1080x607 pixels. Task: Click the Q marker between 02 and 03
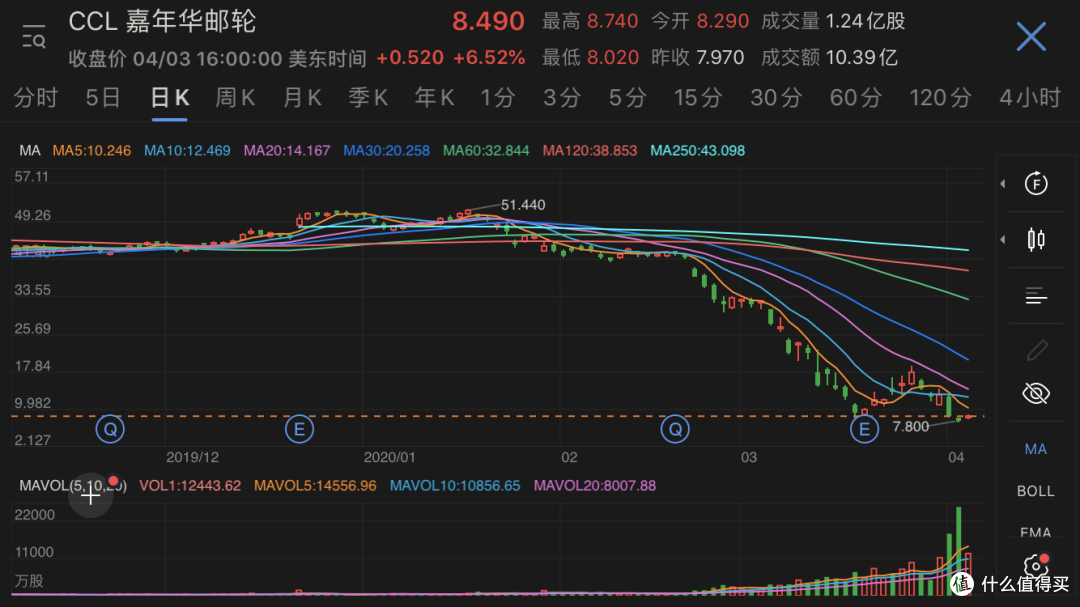point(675,429)
